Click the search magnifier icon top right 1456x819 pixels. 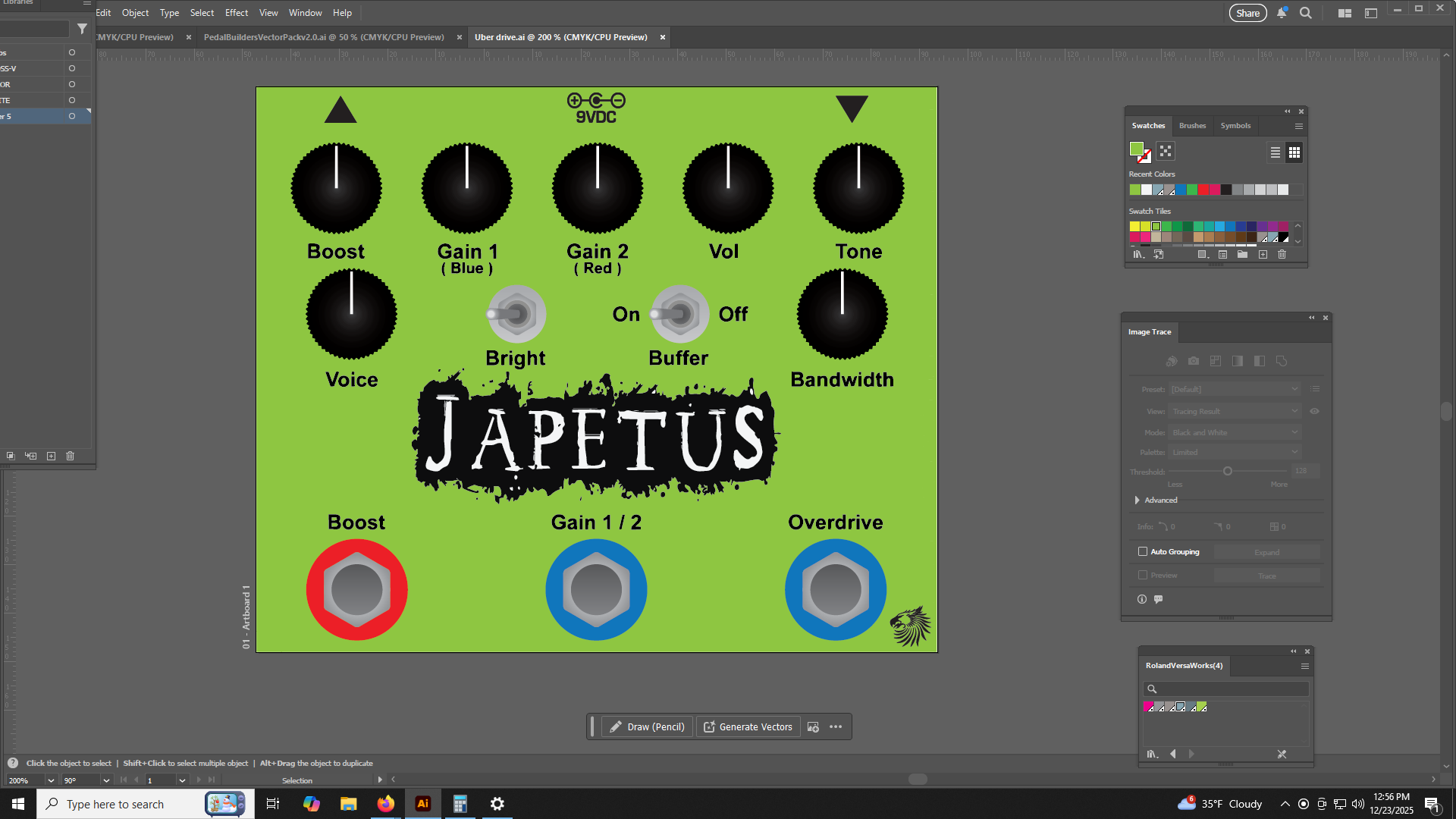(1306, 13)
